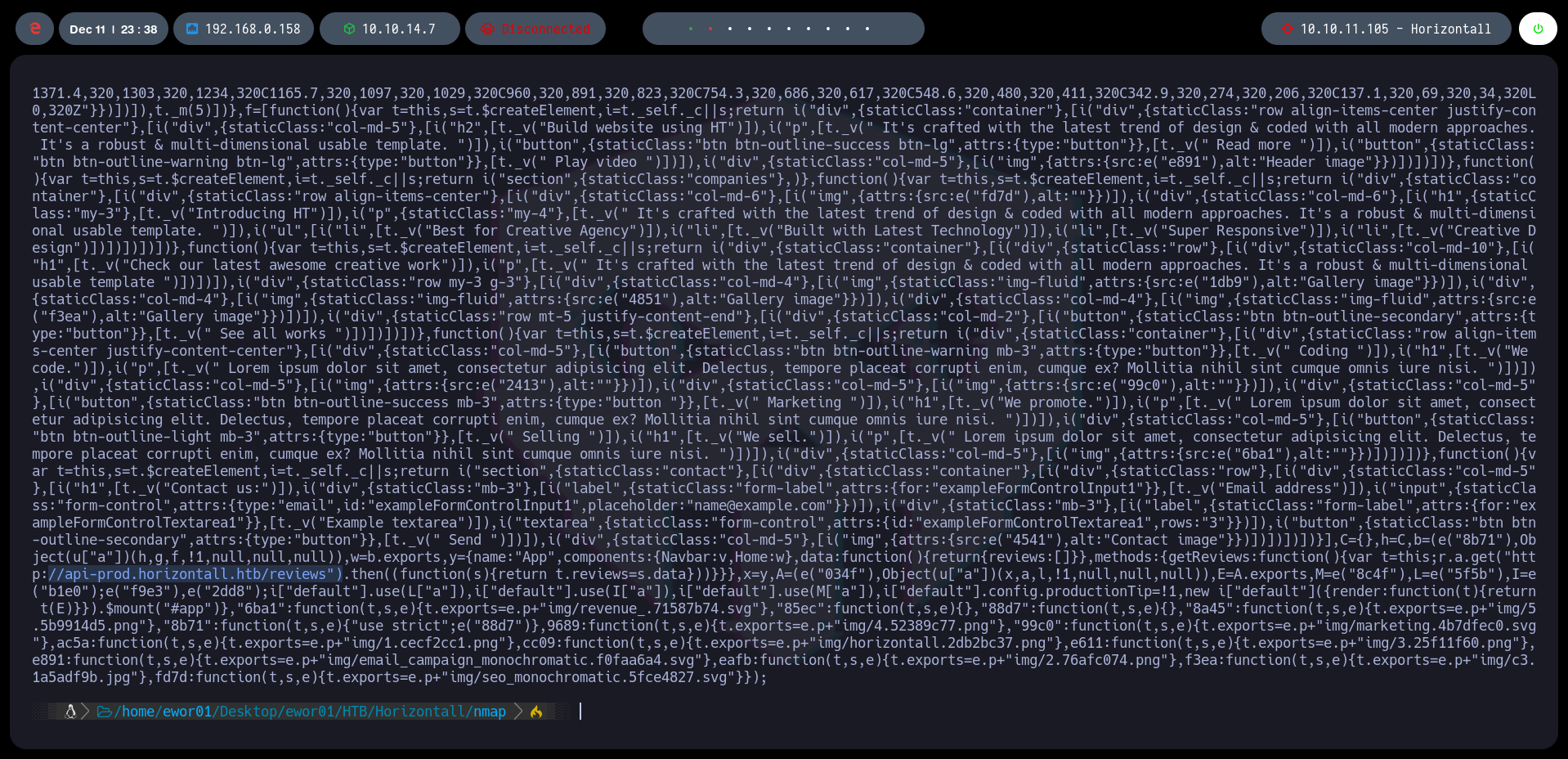Click the green cube icon beside 10.10.14.7

[349, 29]
